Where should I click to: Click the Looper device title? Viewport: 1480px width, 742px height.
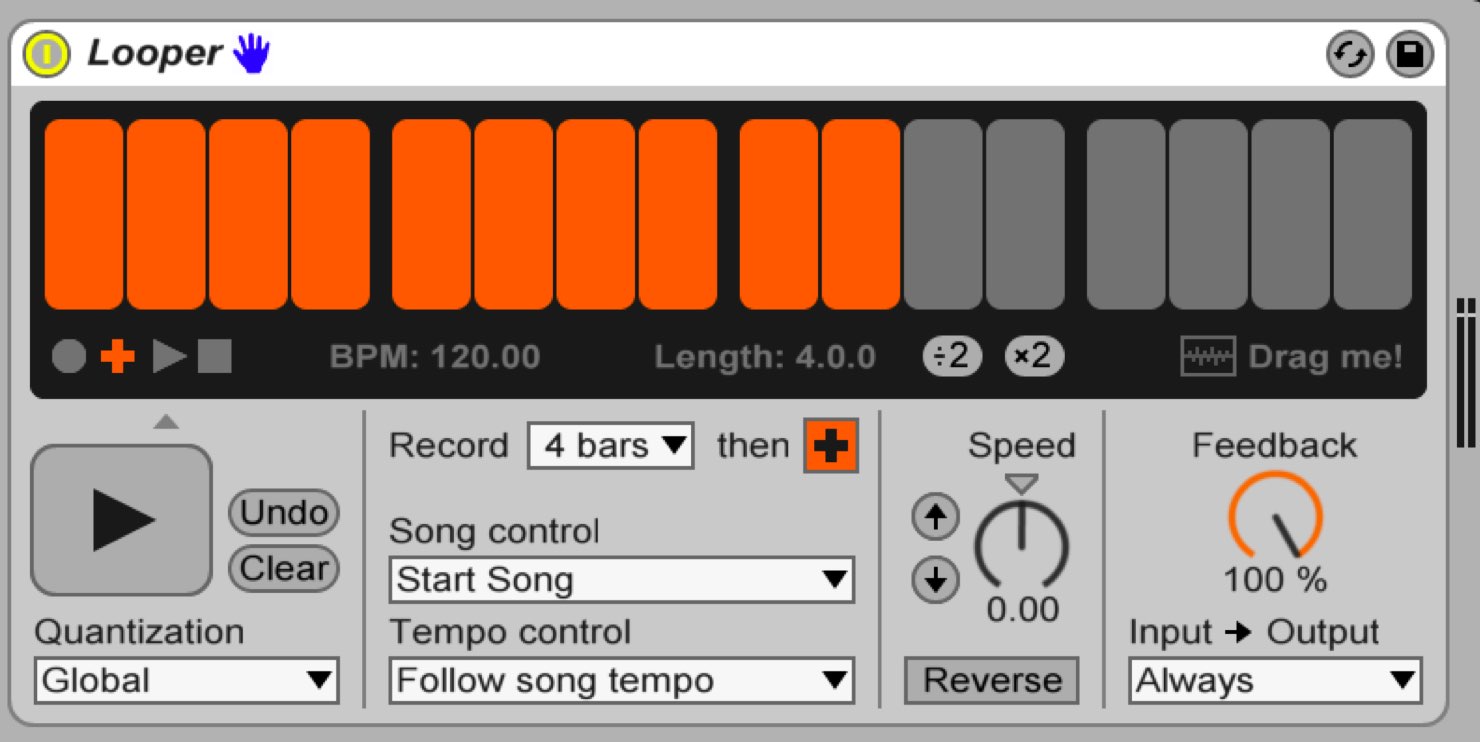coord(155,53)
